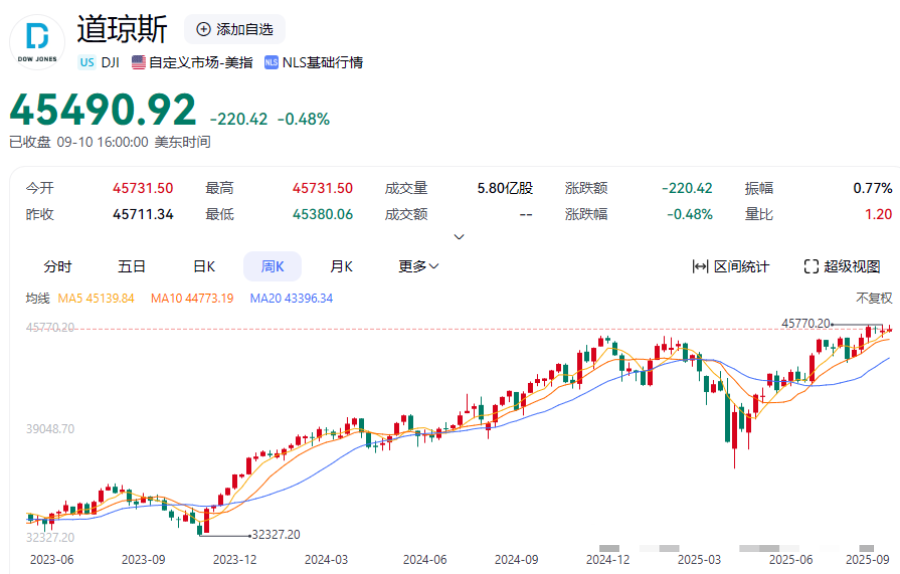Select the 周K chart tab
The height and width of the screenshot is (574, 900).
point(273,266)
